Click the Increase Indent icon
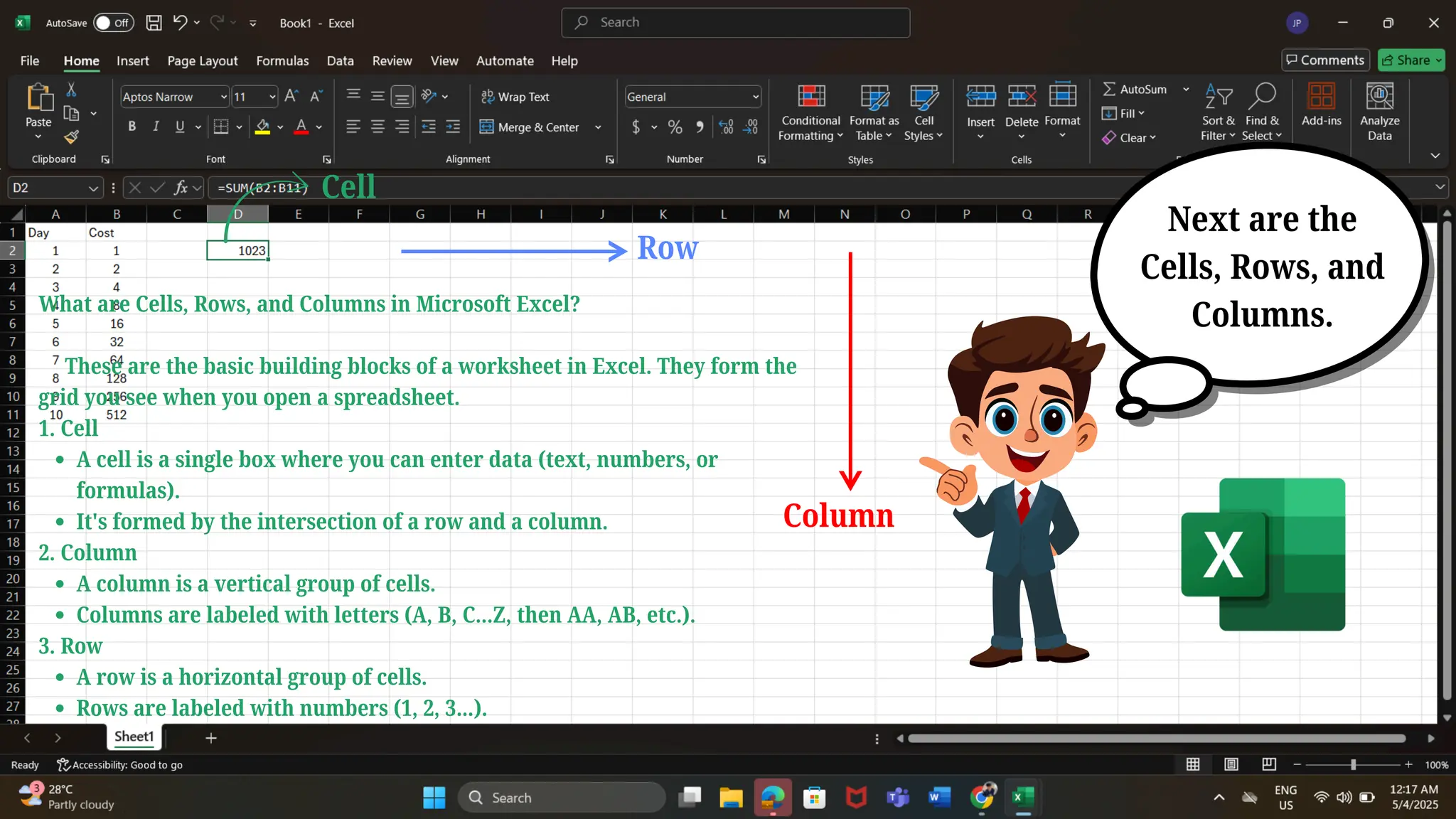1456x819 pixels. (453, 127)
